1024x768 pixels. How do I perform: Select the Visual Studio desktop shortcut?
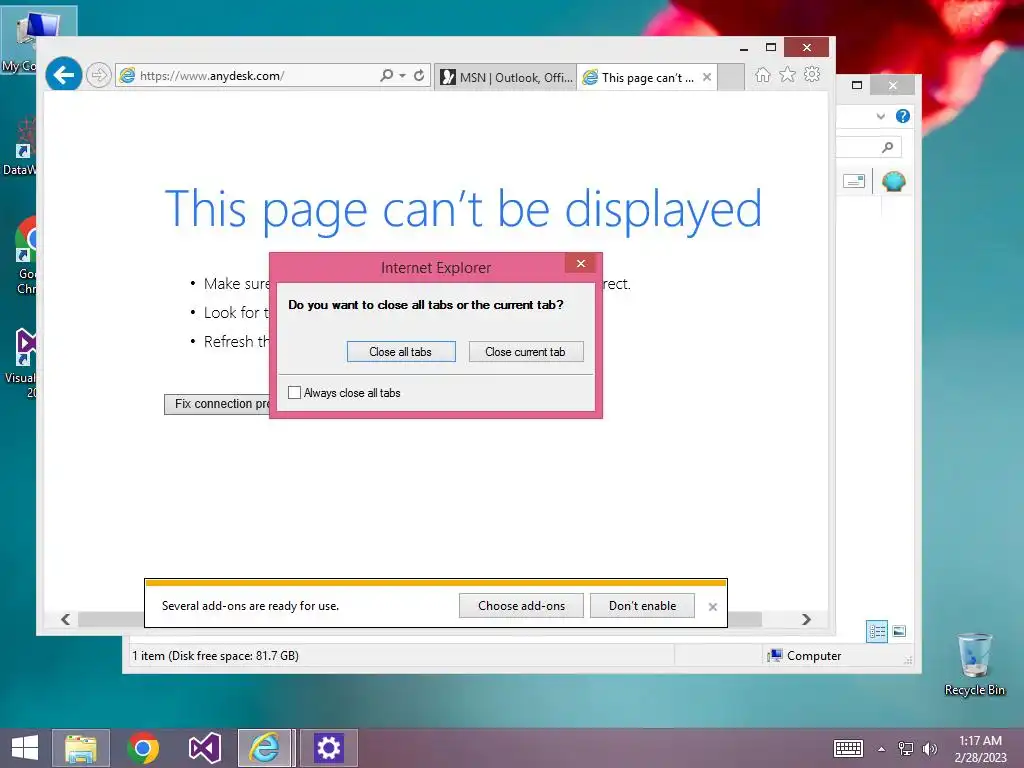[22, 363]
